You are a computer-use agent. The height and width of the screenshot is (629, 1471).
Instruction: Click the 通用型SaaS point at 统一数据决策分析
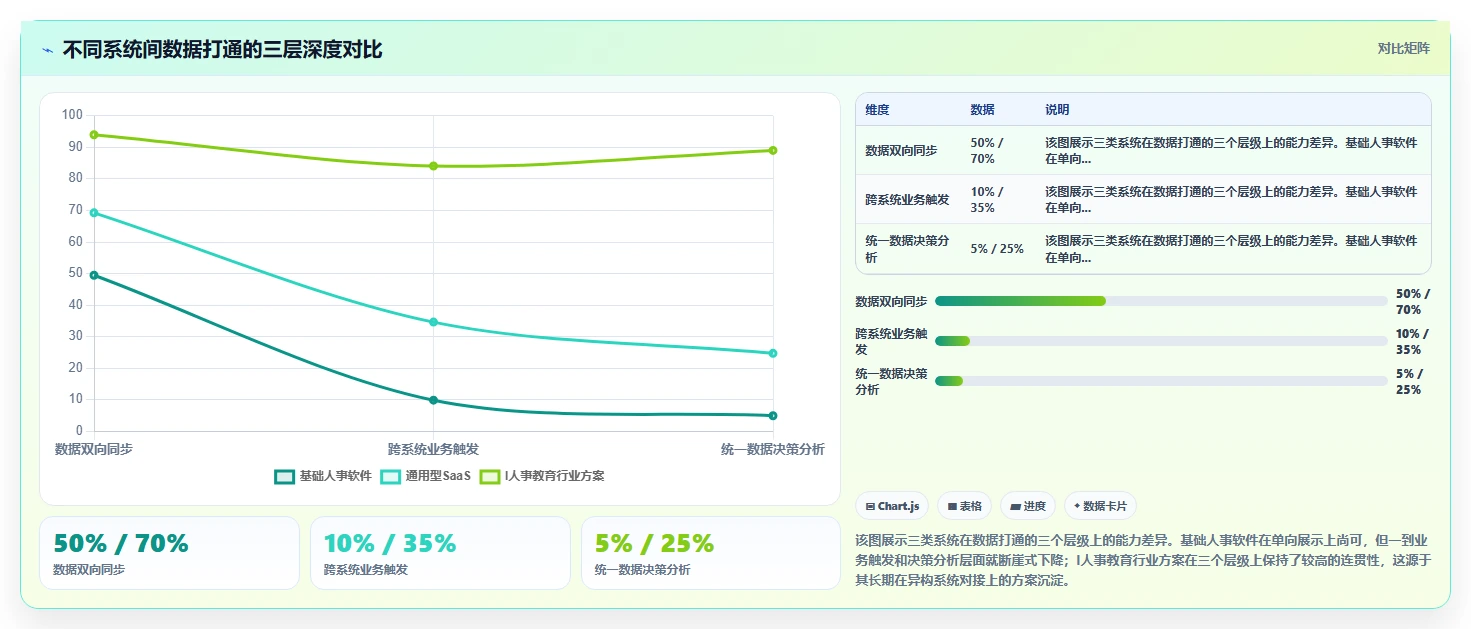[773, 353]
